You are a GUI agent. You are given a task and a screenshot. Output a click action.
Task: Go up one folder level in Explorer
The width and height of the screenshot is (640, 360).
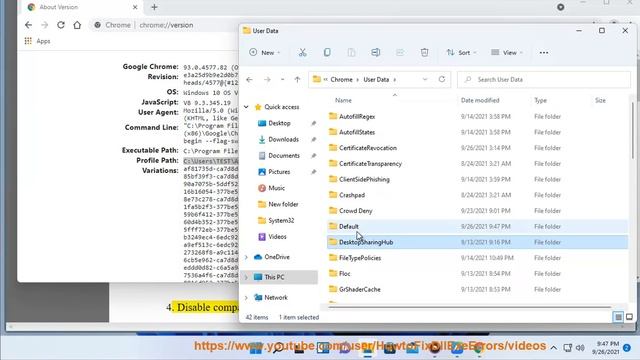(298, 80)
